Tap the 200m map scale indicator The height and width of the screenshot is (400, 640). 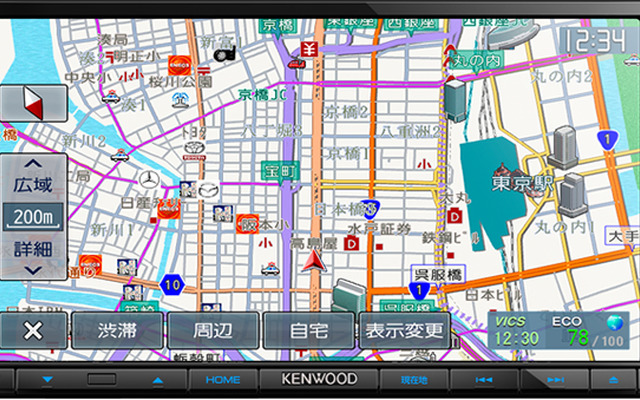[33, 217]
